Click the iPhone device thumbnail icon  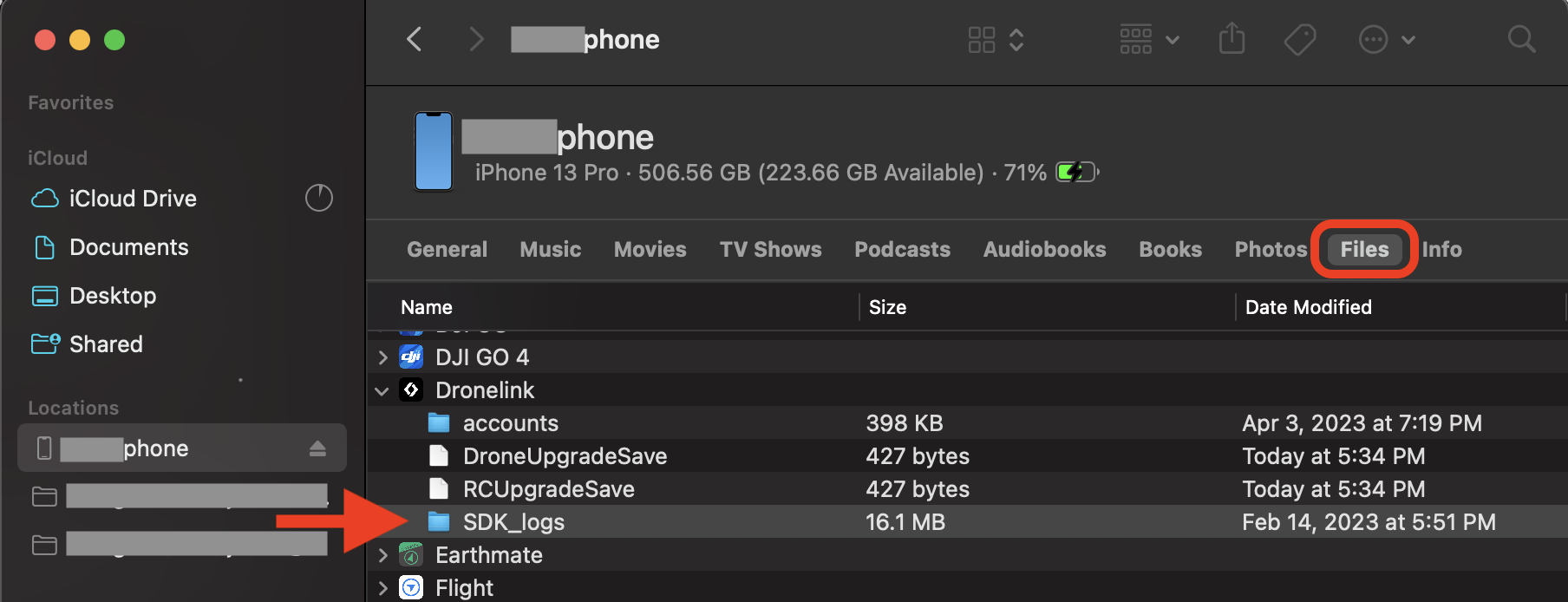[x=434, y=151]
